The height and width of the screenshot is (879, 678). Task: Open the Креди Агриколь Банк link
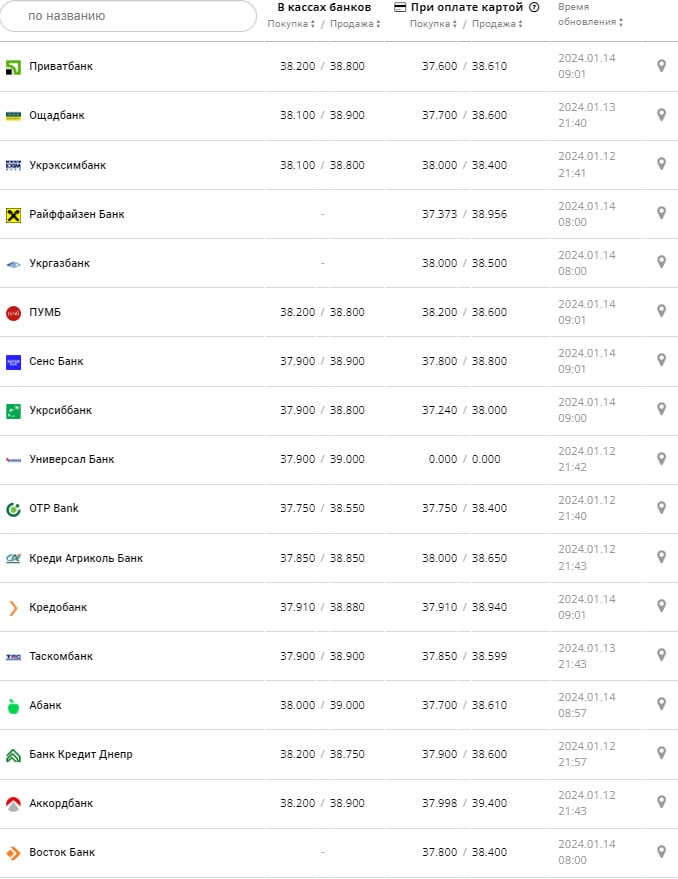[x=86, y=558]
